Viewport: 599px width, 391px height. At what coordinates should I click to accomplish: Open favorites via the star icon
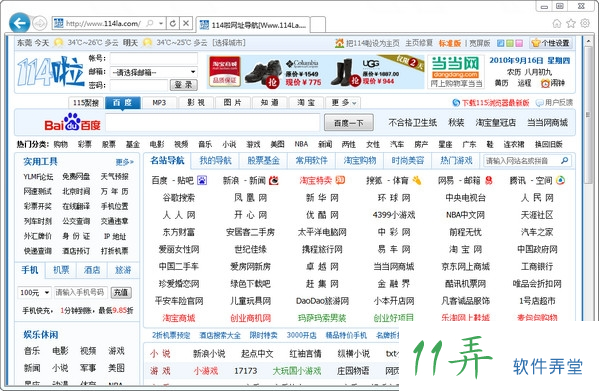(x=571, y=24)
